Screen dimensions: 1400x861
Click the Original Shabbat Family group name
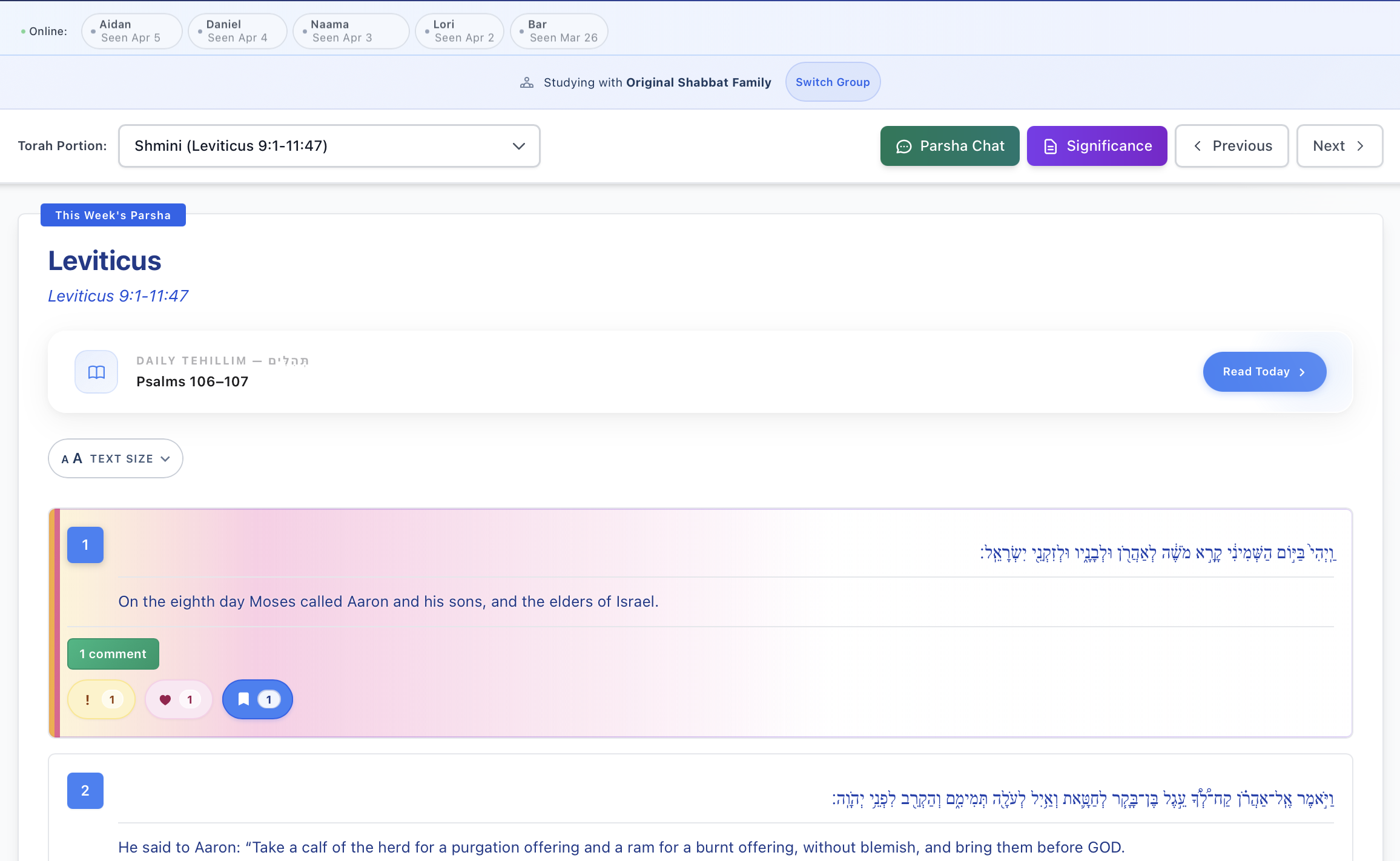(x=699, y=82)
